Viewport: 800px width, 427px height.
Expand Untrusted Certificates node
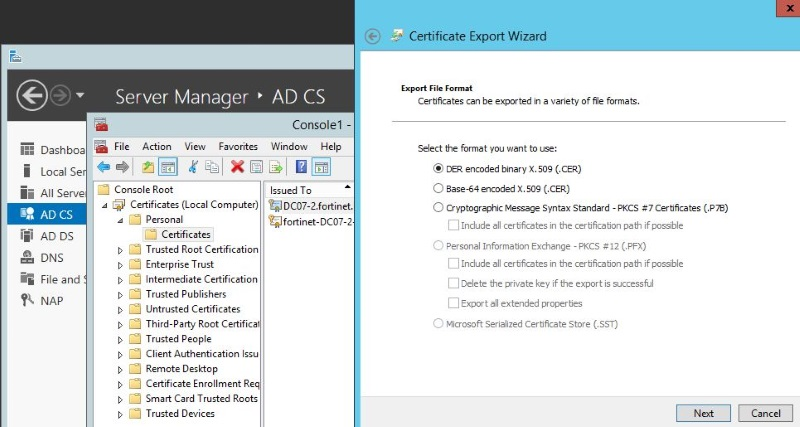pos(120,309)
